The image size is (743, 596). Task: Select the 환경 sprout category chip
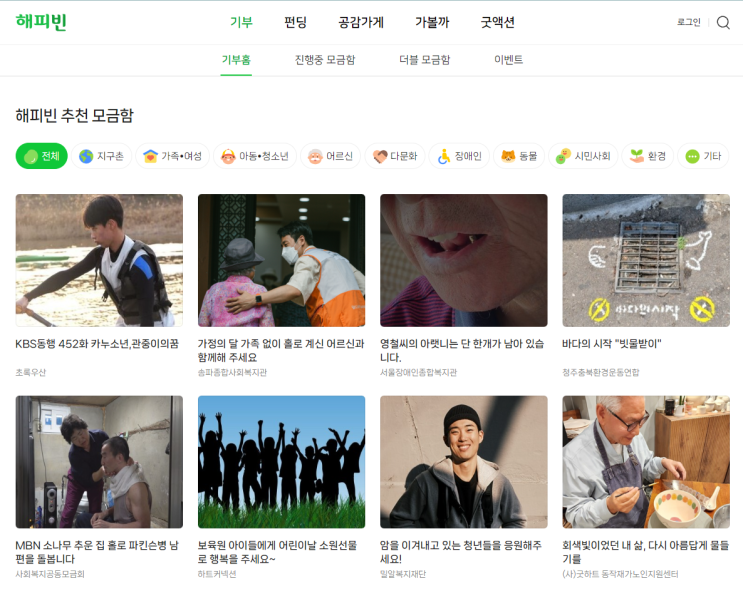pyautogui.click(x=648, y=156)
